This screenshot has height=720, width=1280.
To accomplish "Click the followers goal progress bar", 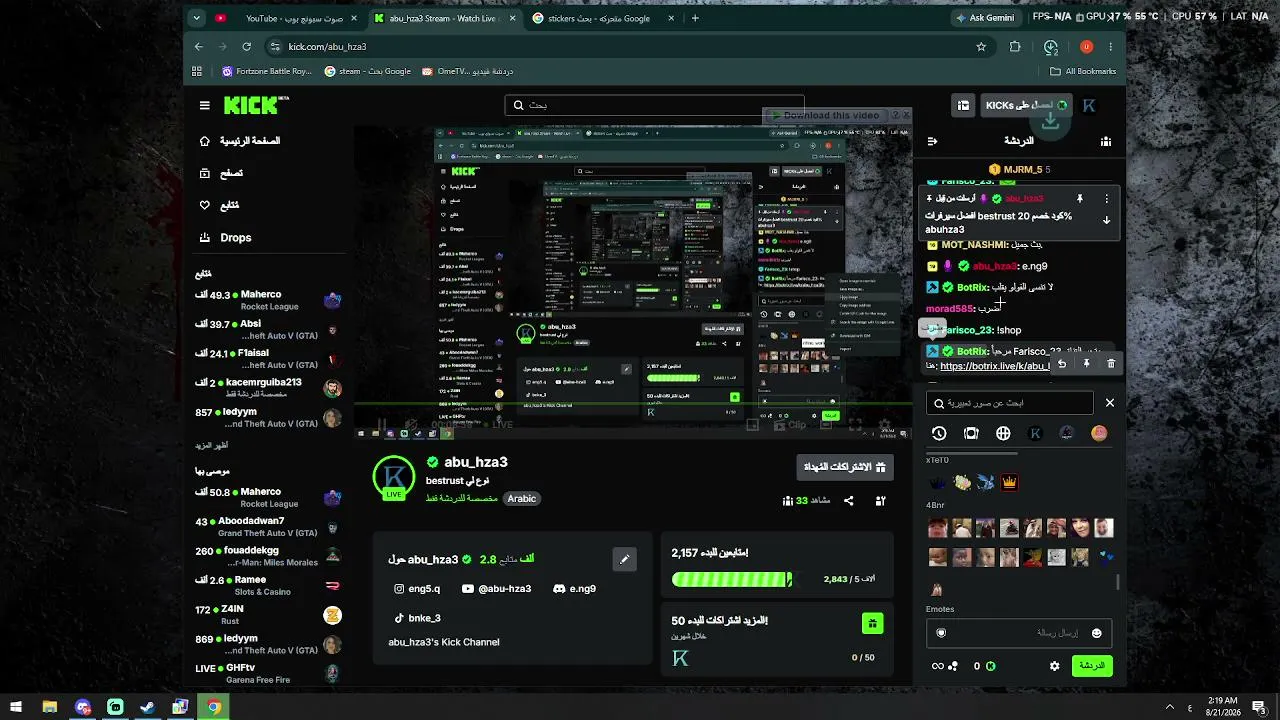I will tap(732, 580).
